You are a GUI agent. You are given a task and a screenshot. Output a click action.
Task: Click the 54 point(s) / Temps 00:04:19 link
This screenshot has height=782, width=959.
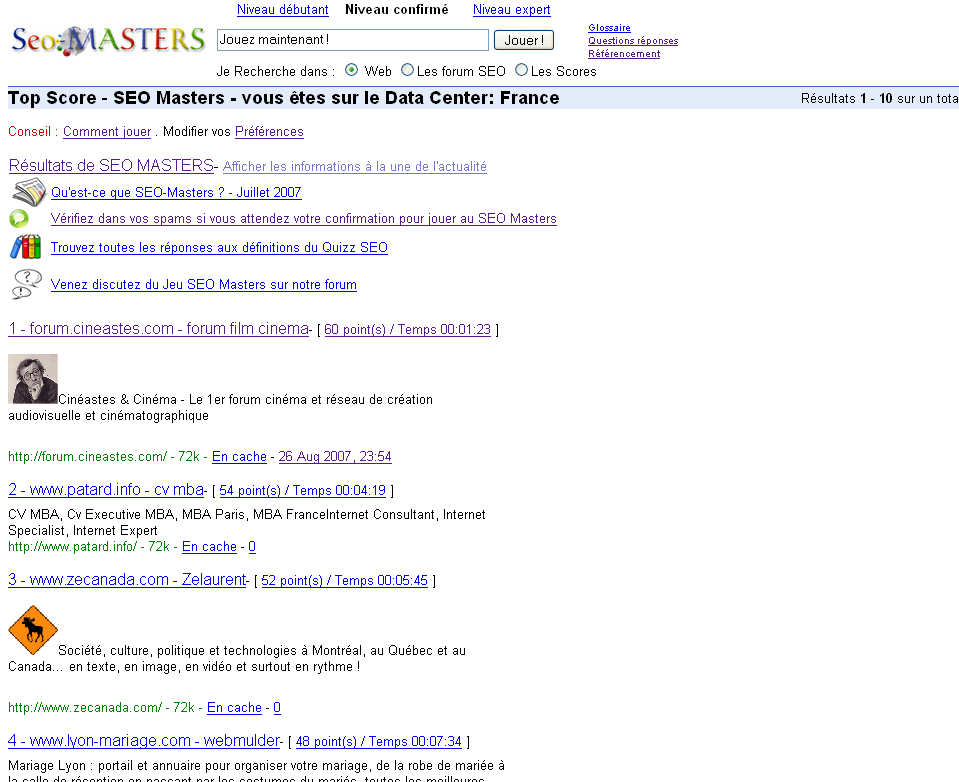[302, 490]
